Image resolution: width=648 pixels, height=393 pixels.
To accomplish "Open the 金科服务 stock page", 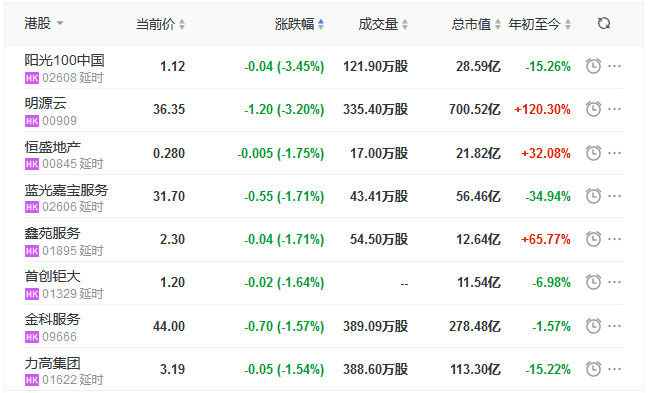I will click(x=52, y=319).
